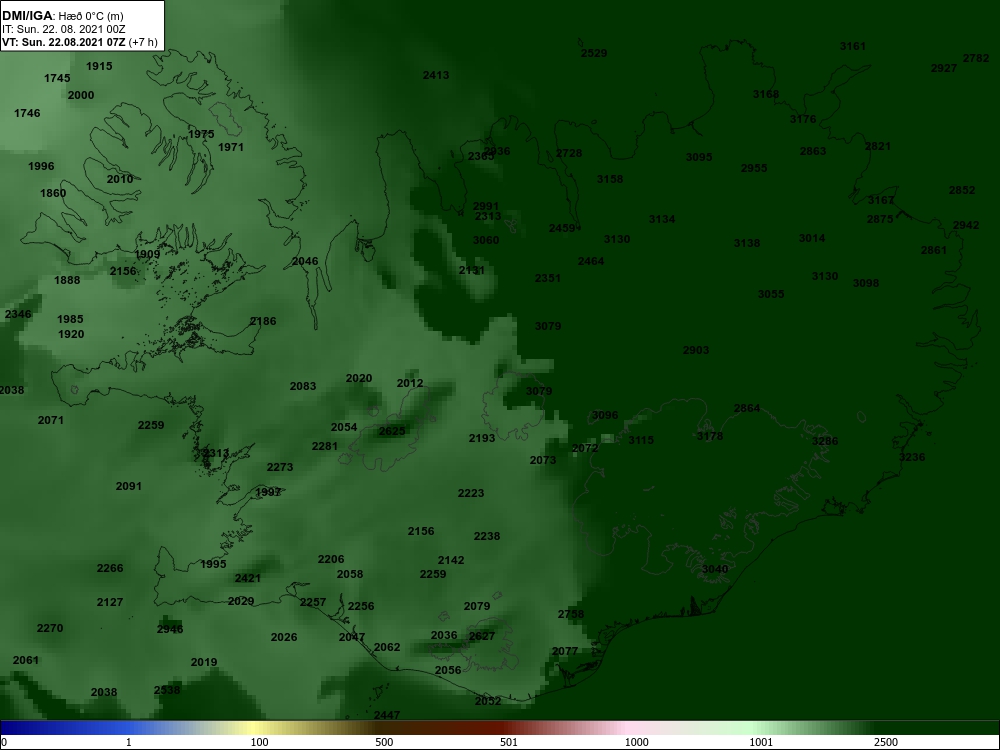This screenshot has height=750, width=1000.
Task: Click the map value 3236
Action: [x=911, y=458]
